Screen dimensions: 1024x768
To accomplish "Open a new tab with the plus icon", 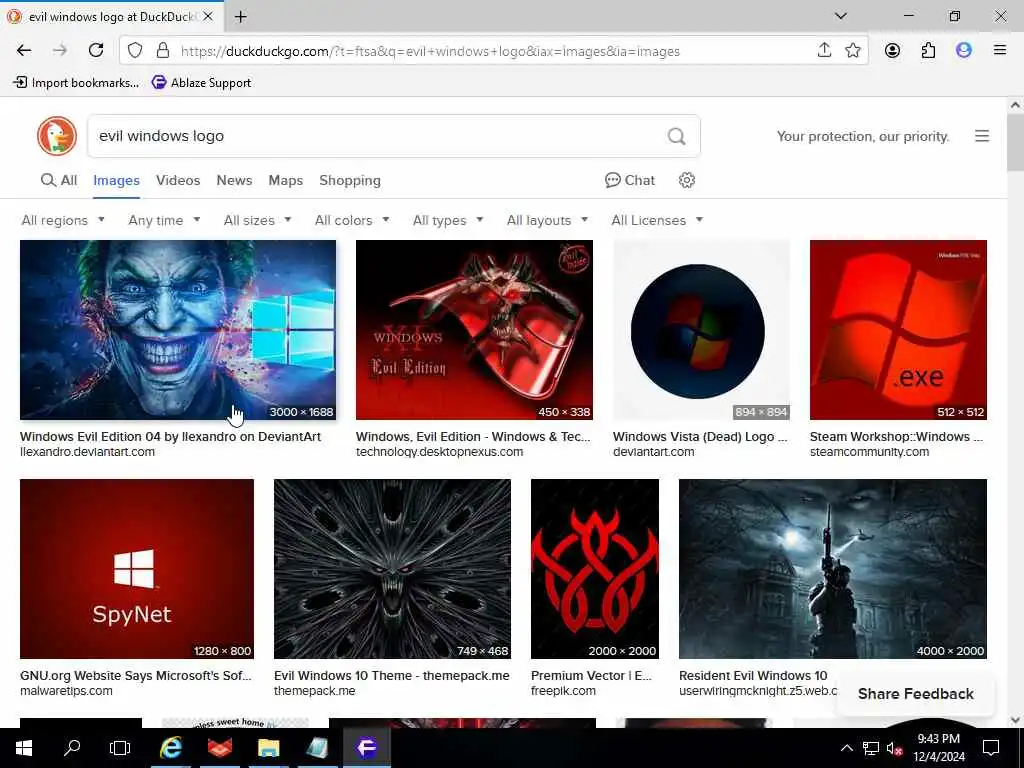I will [240, 17].
